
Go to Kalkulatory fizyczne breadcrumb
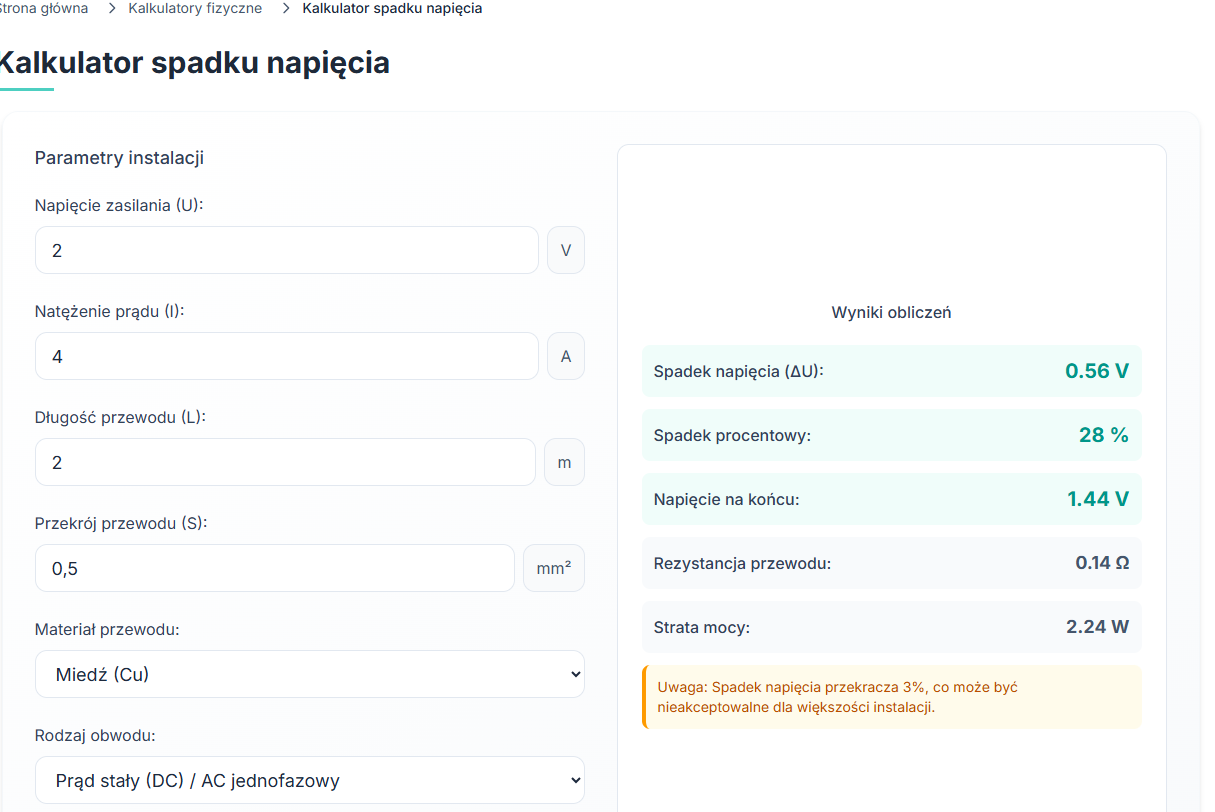pyautogui.click(x=195, y=9)
